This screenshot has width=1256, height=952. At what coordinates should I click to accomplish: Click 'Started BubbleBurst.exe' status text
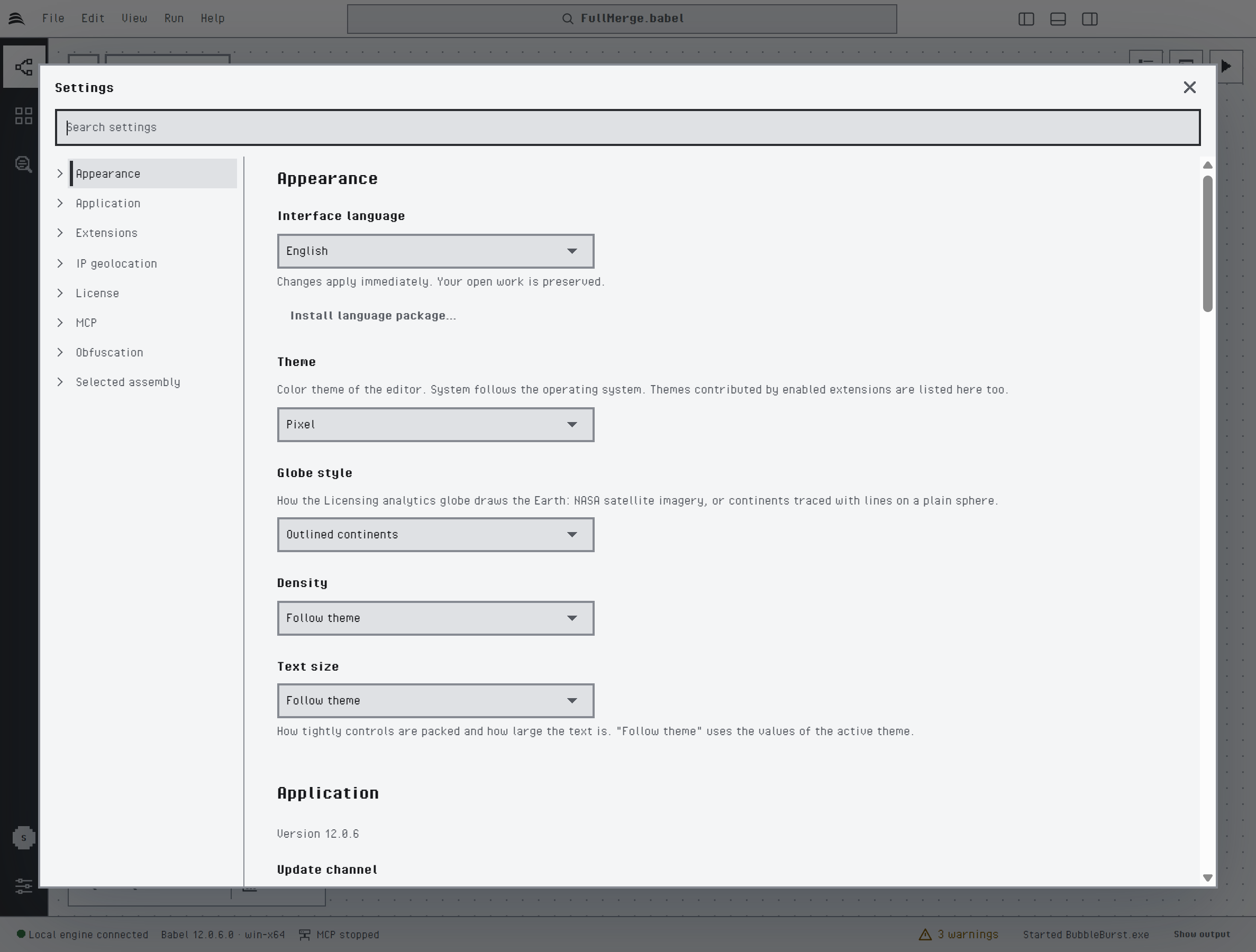[1086, 935]
